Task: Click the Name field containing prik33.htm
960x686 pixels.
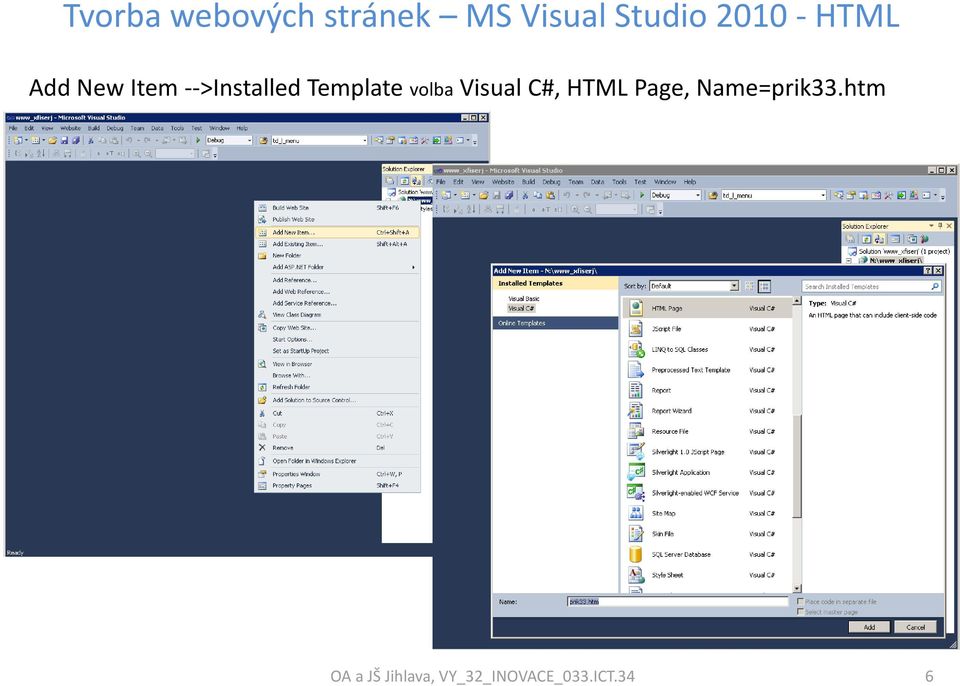Action: tap(677, 602)
